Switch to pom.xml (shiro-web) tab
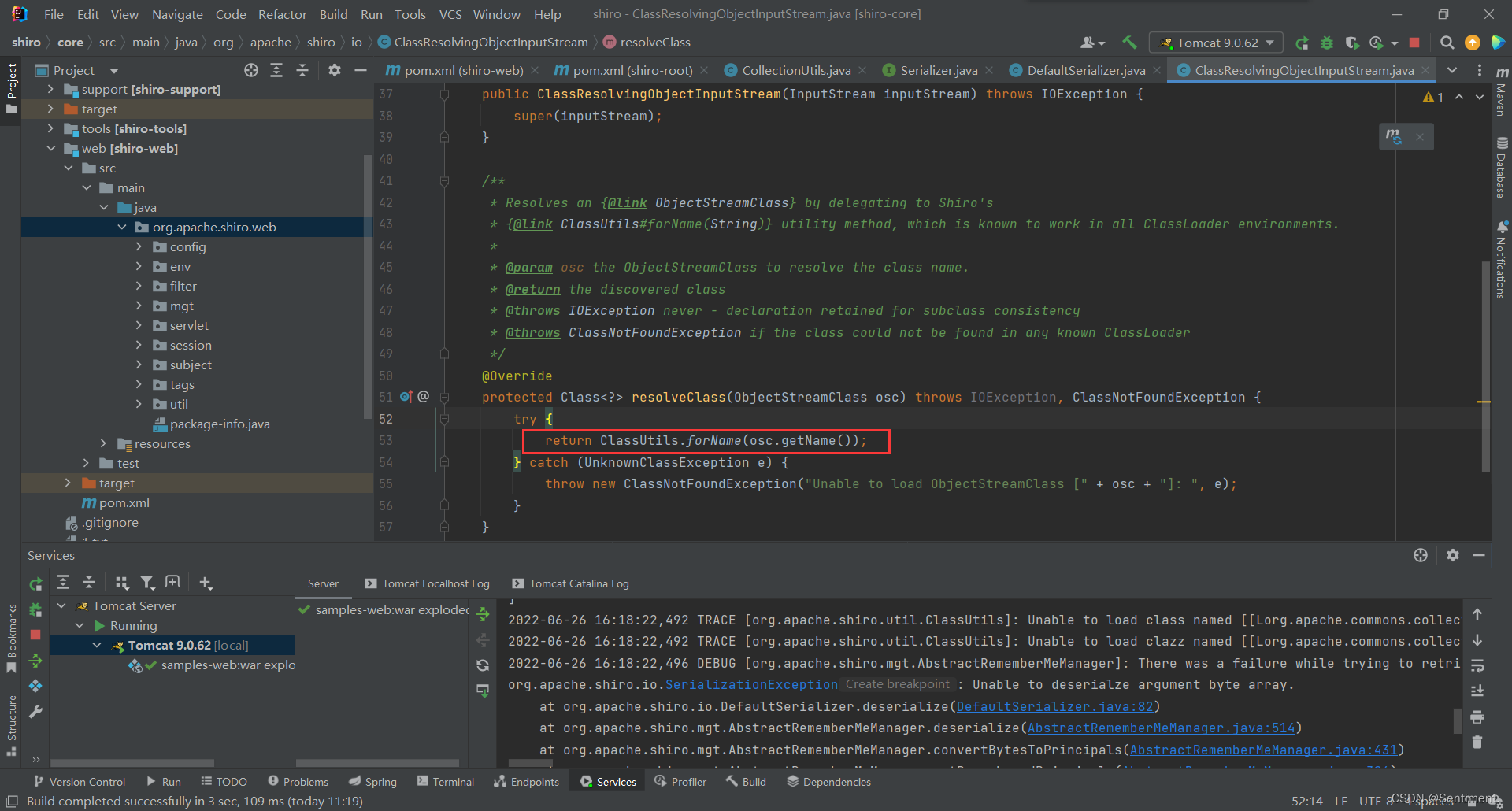 (462, 70)
